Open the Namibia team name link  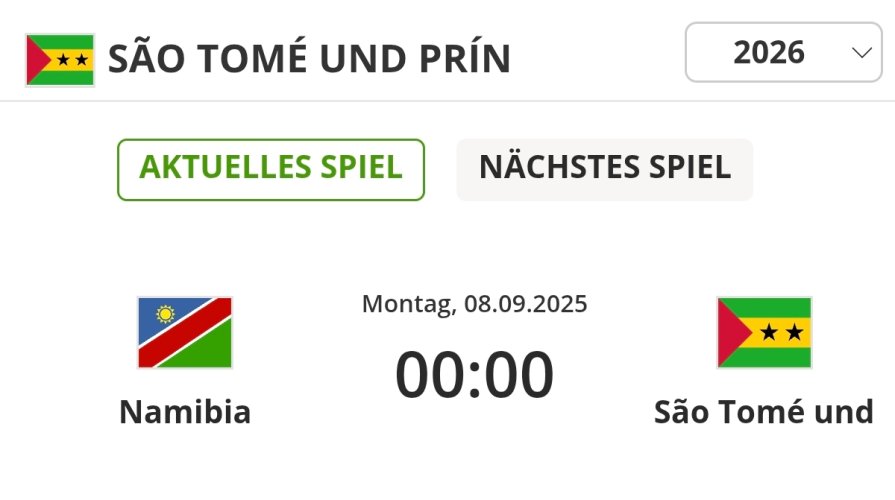coord(185,412)
